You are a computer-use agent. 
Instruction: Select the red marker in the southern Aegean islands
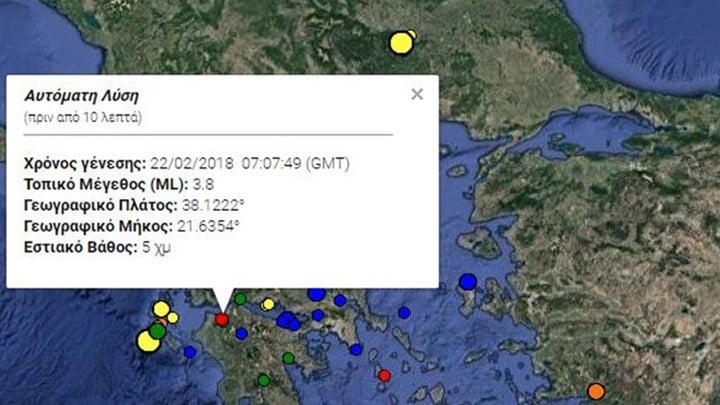pos(384,376)
